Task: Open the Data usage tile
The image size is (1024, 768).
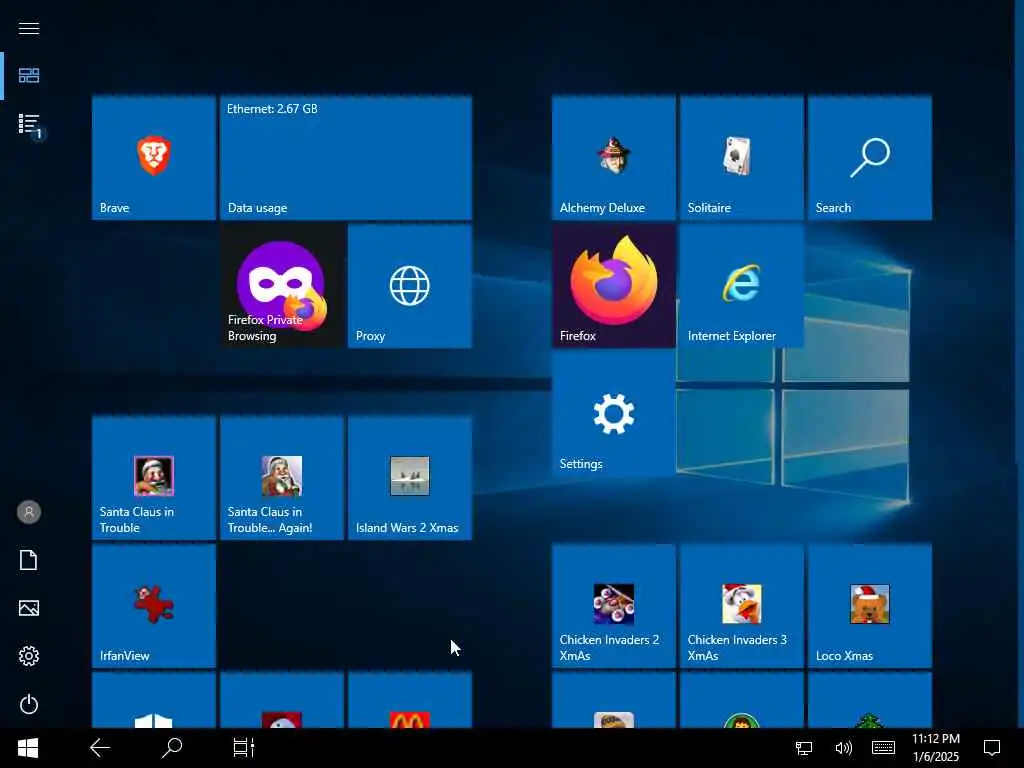Action: pyautogui.click(x=345, y=157)
